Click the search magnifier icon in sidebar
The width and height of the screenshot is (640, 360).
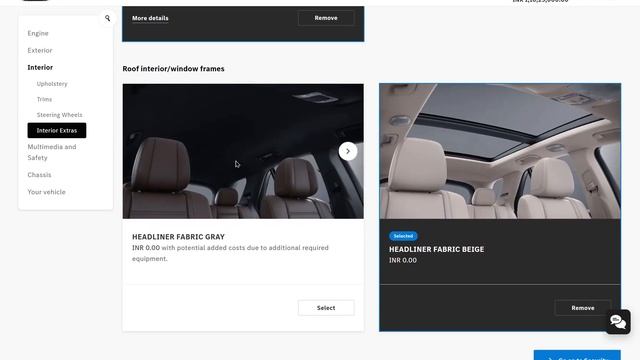click(x=107, y=18)
